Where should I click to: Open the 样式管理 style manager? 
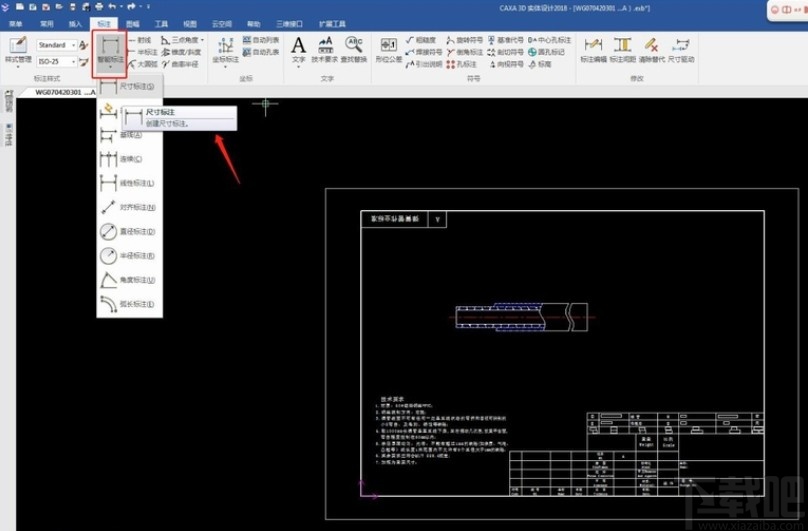tap(18, 52)
